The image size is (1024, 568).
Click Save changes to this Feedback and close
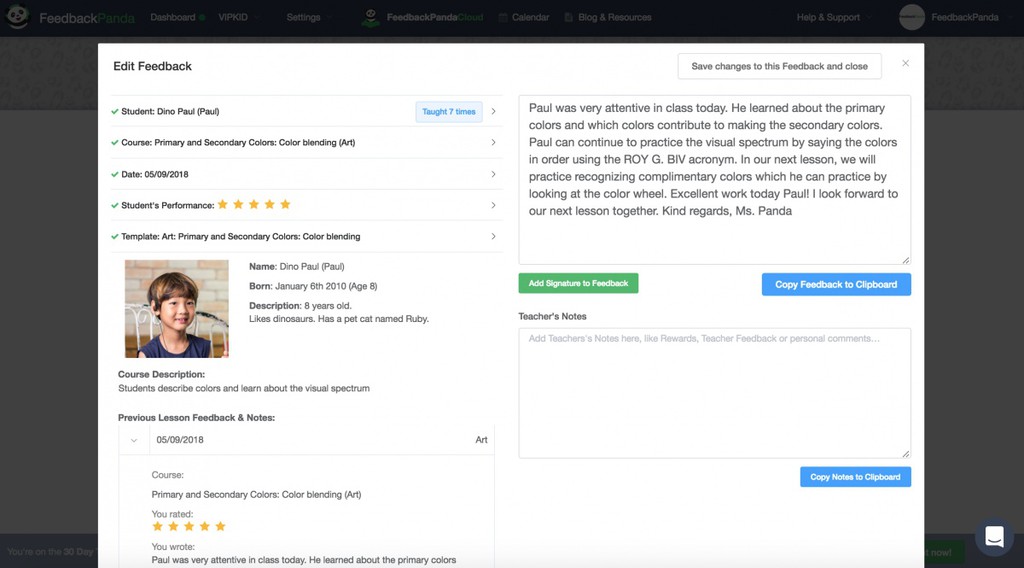[x=779, y=67]
